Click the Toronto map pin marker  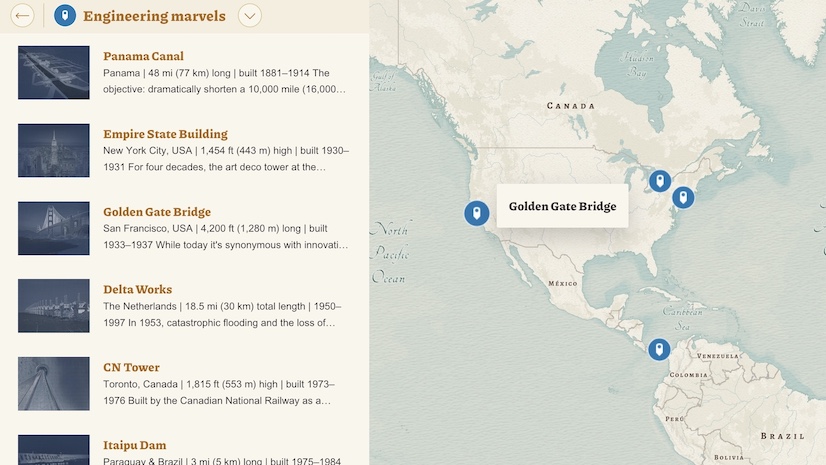[659, 181]
